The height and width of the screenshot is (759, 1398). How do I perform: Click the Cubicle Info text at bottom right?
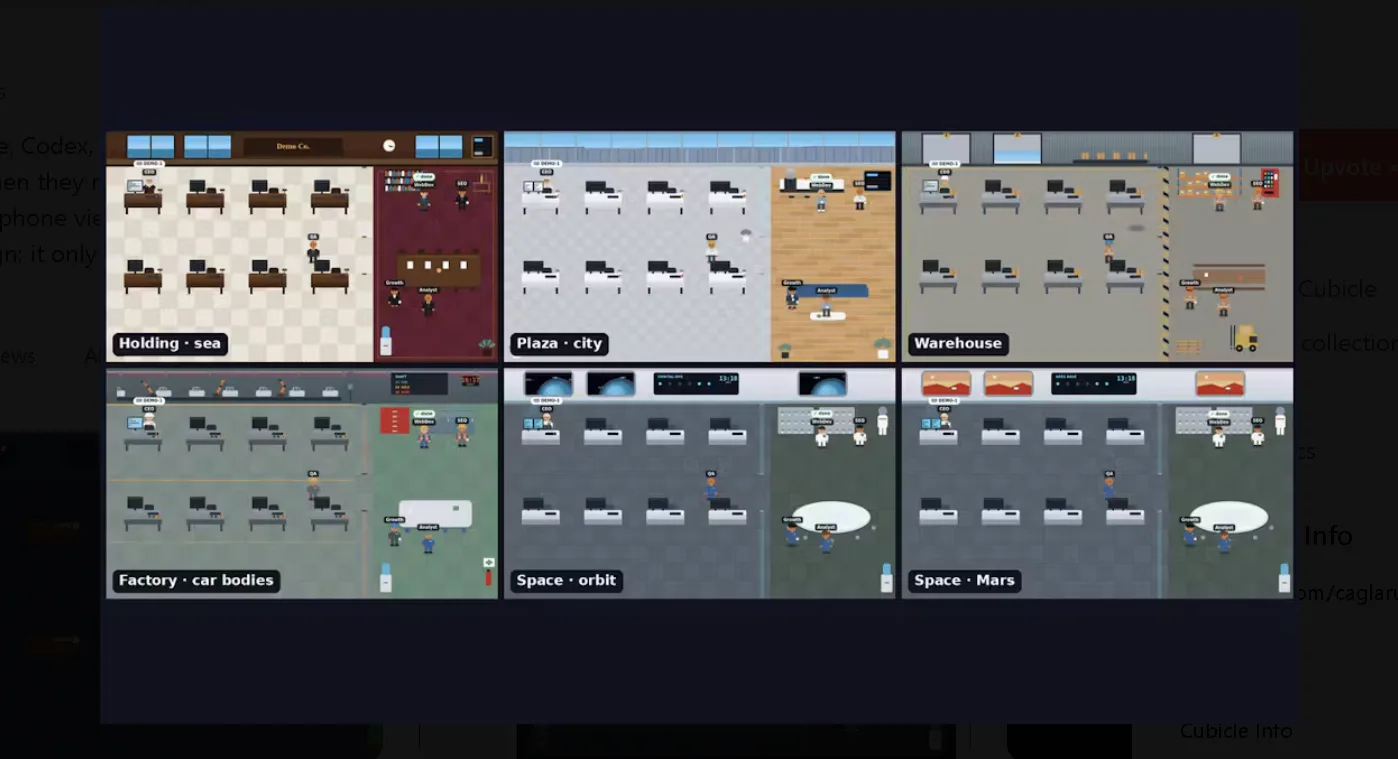tap(1236, 731)
